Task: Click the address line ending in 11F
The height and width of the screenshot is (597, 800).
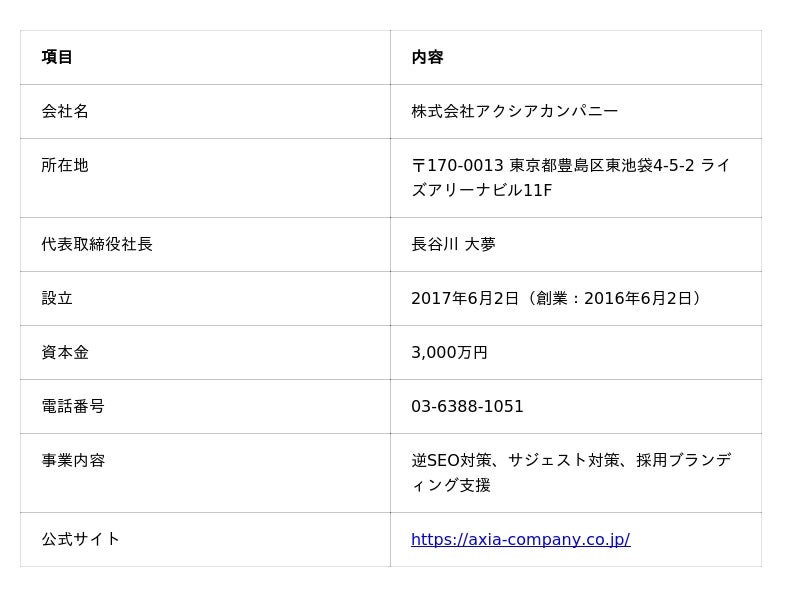Action: click(x=482, y=190)
